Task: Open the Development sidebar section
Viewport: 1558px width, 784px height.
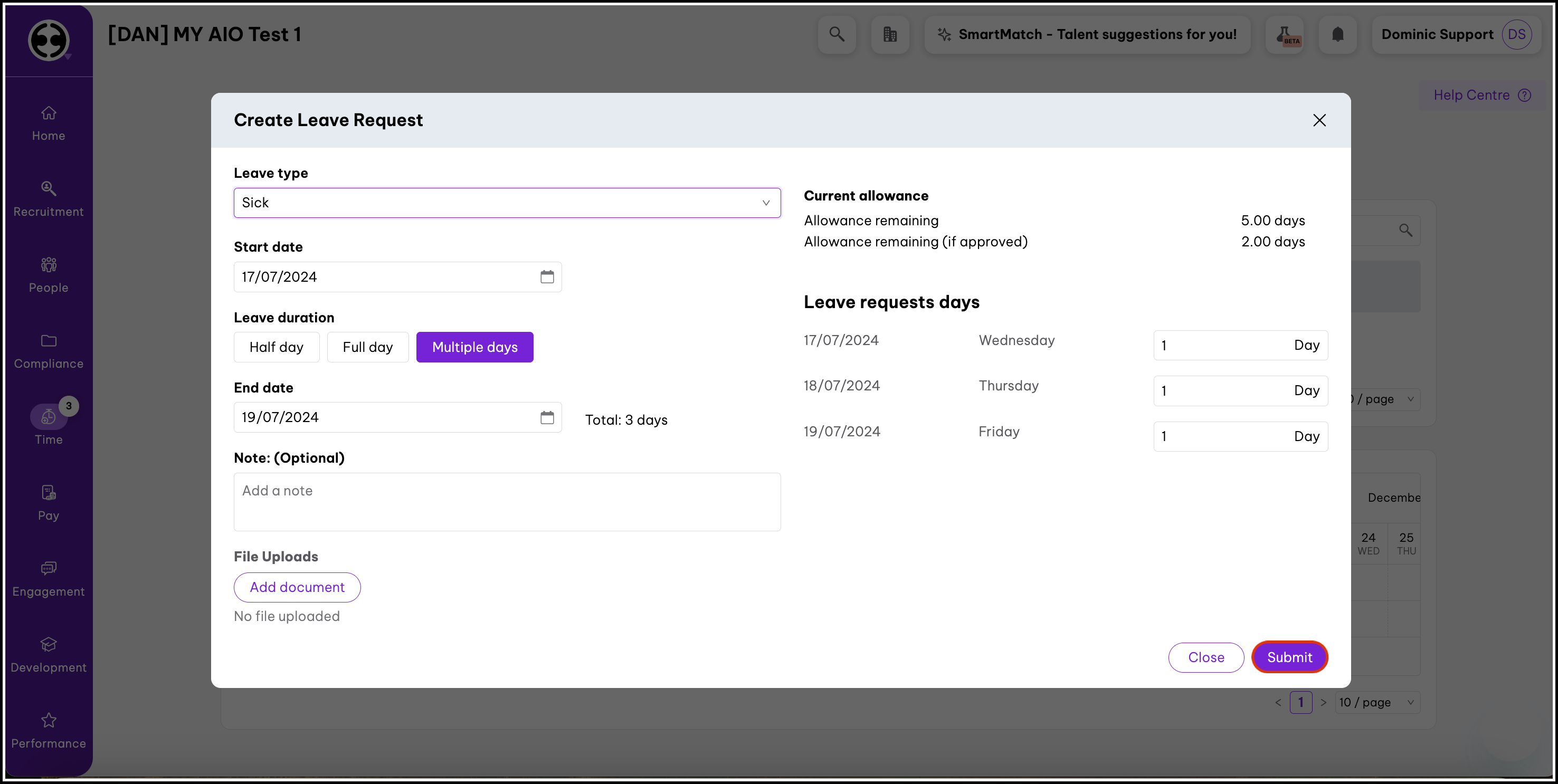Action: pyautogui.click(x=49, y=655)
